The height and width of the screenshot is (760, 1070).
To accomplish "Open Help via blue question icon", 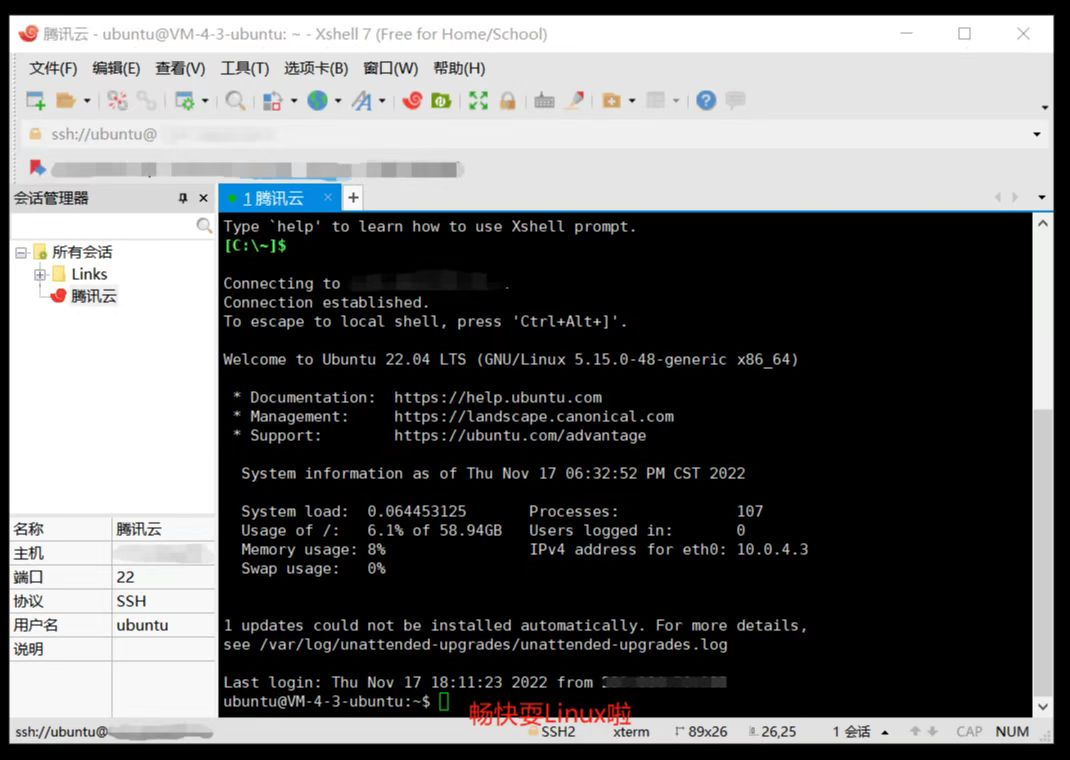I will pyautogui.click(x=706, y=101).
